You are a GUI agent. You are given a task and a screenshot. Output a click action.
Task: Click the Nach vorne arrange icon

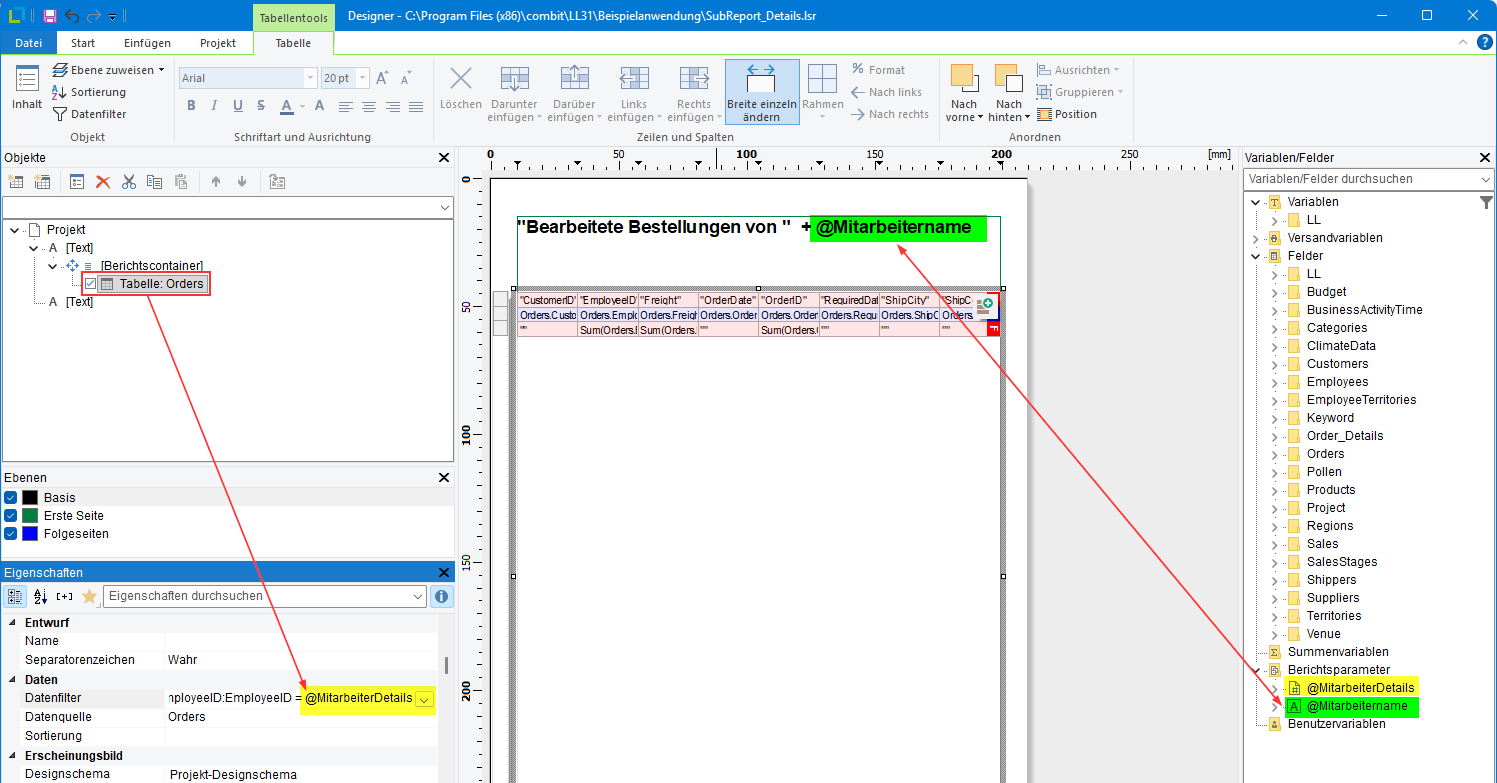[964, 80]
